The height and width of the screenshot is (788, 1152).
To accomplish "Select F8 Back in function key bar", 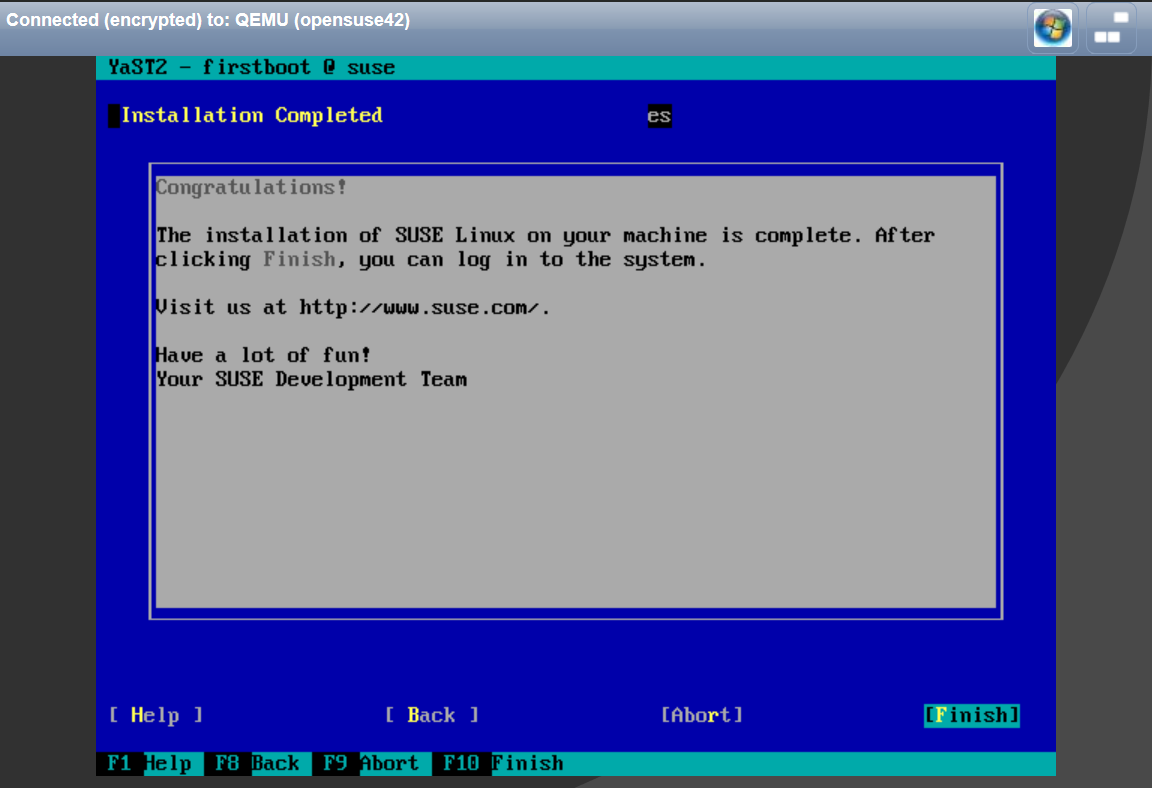I will tap(257, 764).
